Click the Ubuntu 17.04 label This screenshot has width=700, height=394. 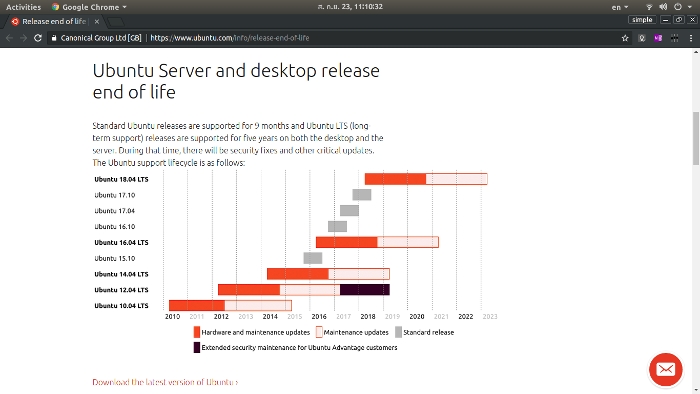[115, 211]
